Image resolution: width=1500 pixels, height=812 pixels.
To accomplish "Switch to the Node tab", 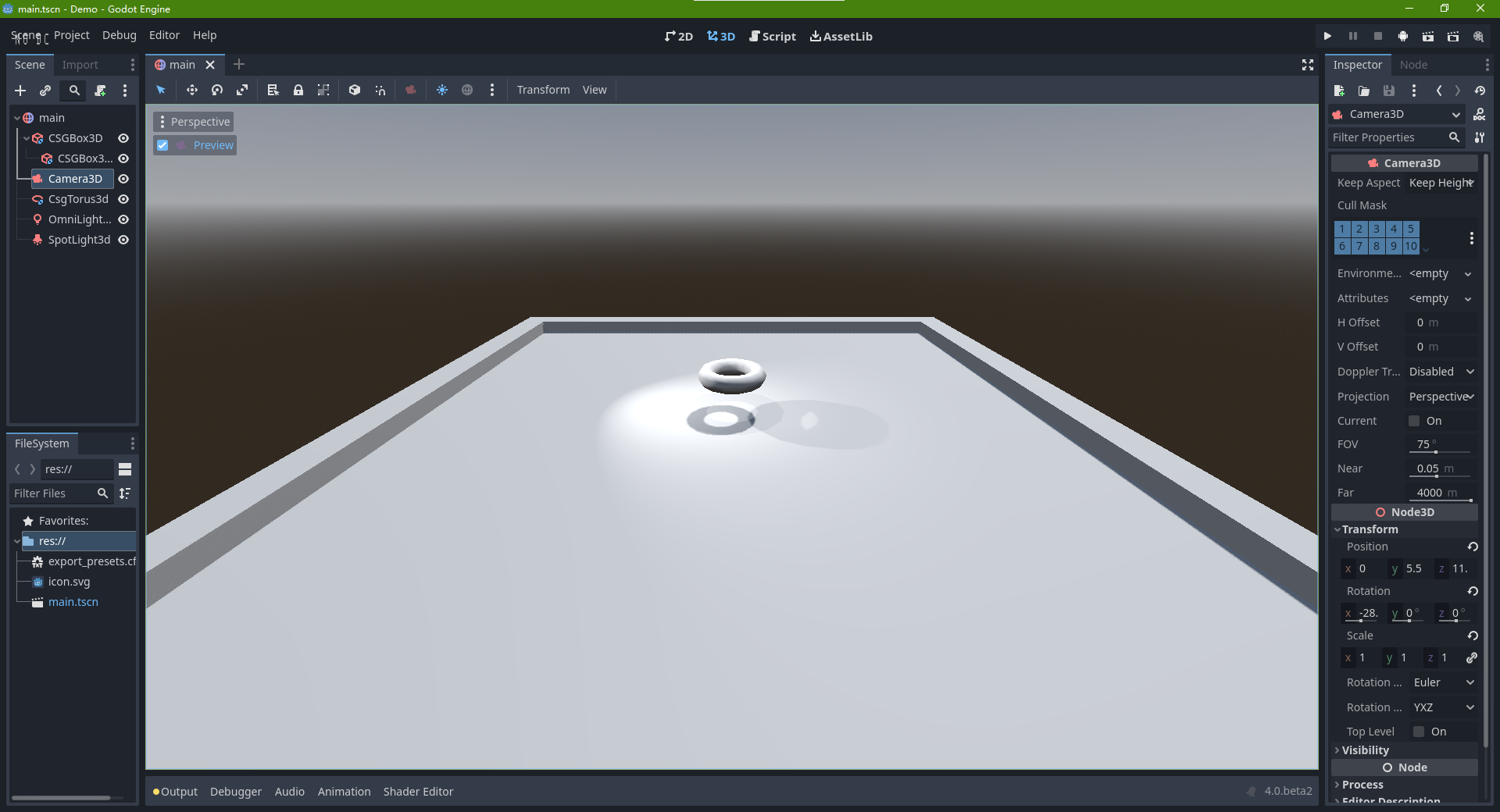I will click(1414, 65).
